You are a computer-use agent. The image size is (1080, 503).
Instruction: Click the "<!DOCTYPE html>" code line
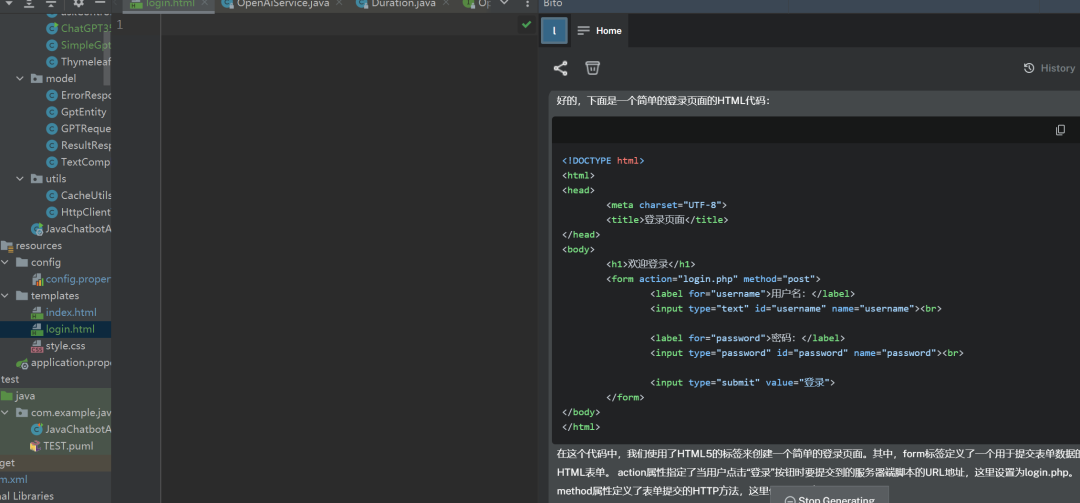(x=603, y=161)
